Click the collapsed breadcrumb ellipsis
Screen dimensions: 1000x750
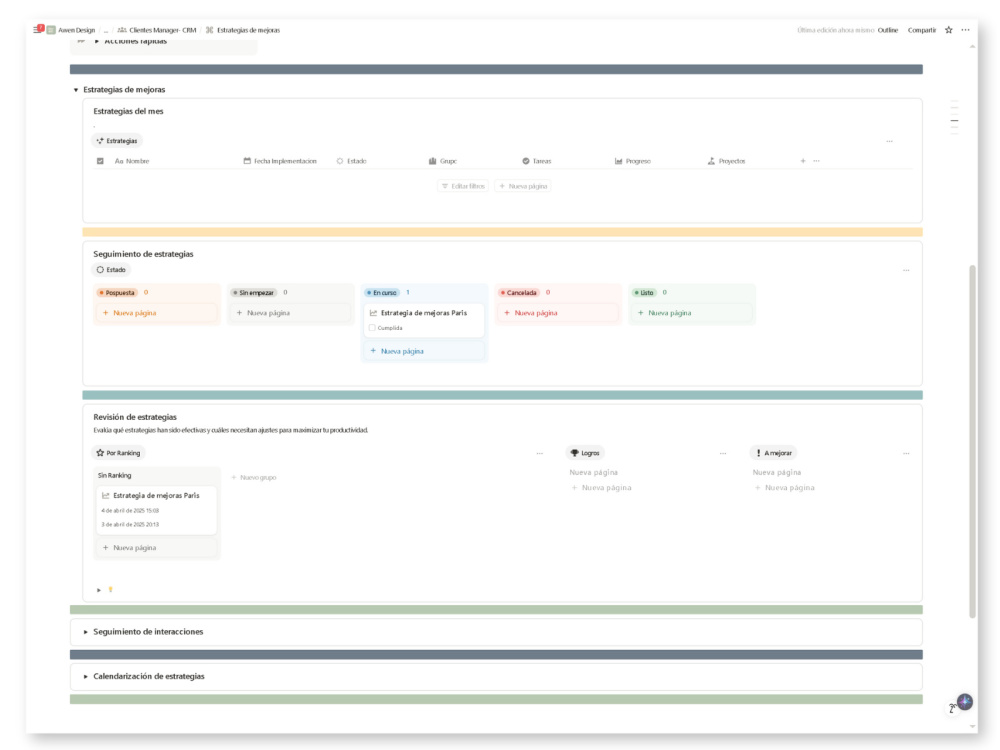[106, 30]
